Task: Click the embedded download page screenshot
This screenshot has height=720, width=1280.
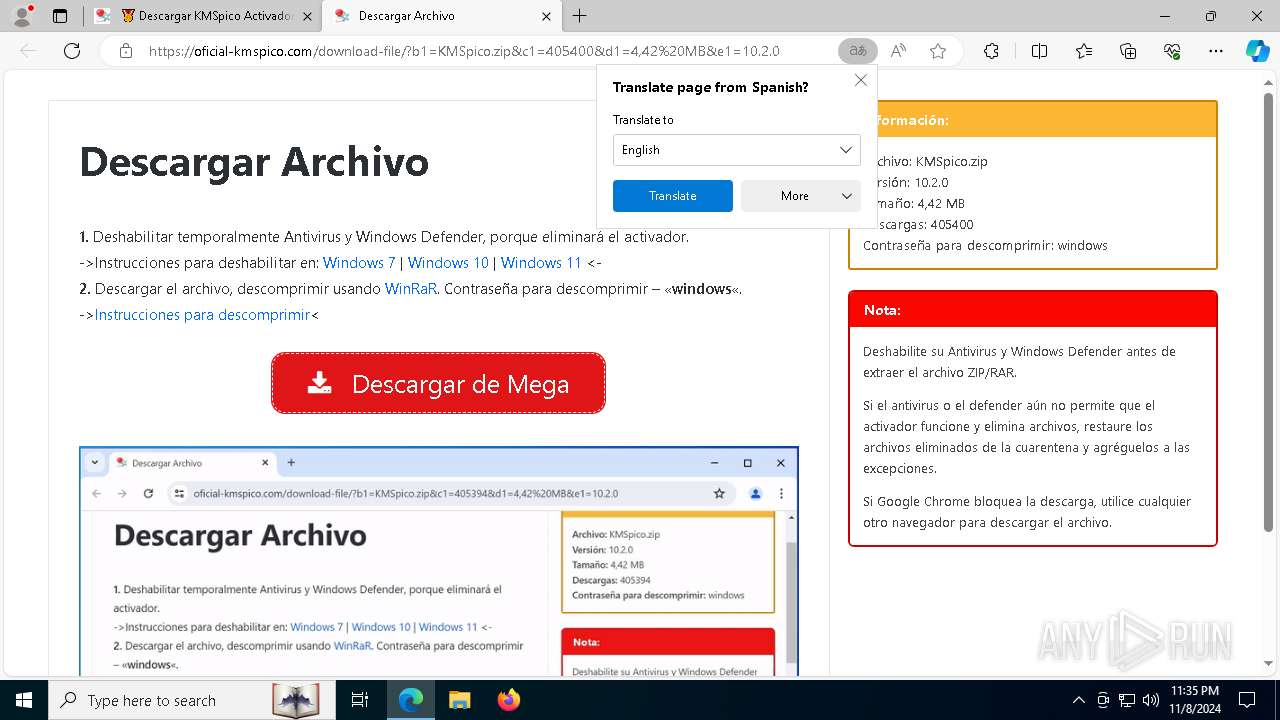Action: click(438, 561)
